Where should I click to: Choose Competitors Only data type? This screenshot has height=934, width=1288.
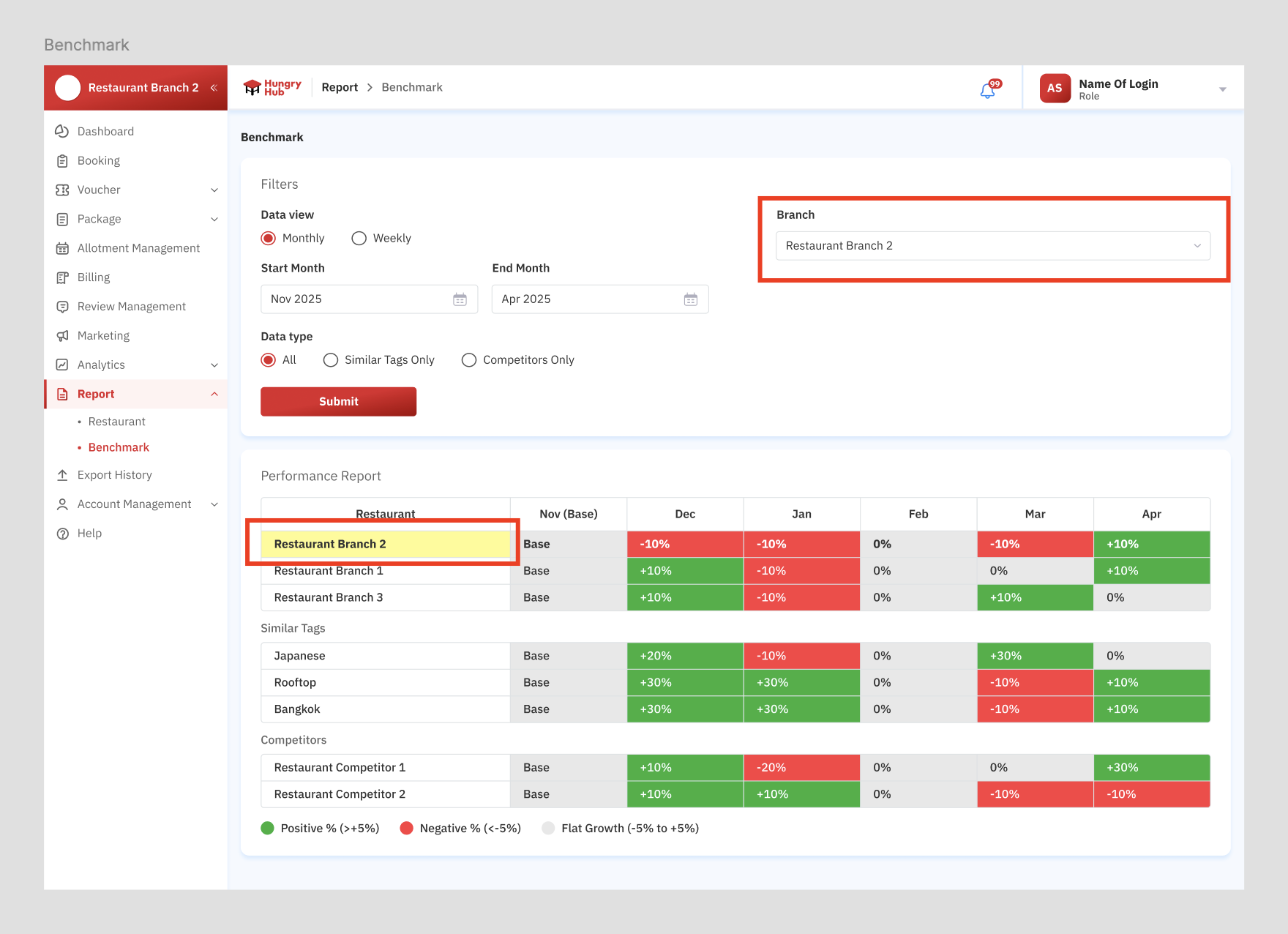point(469,360)
